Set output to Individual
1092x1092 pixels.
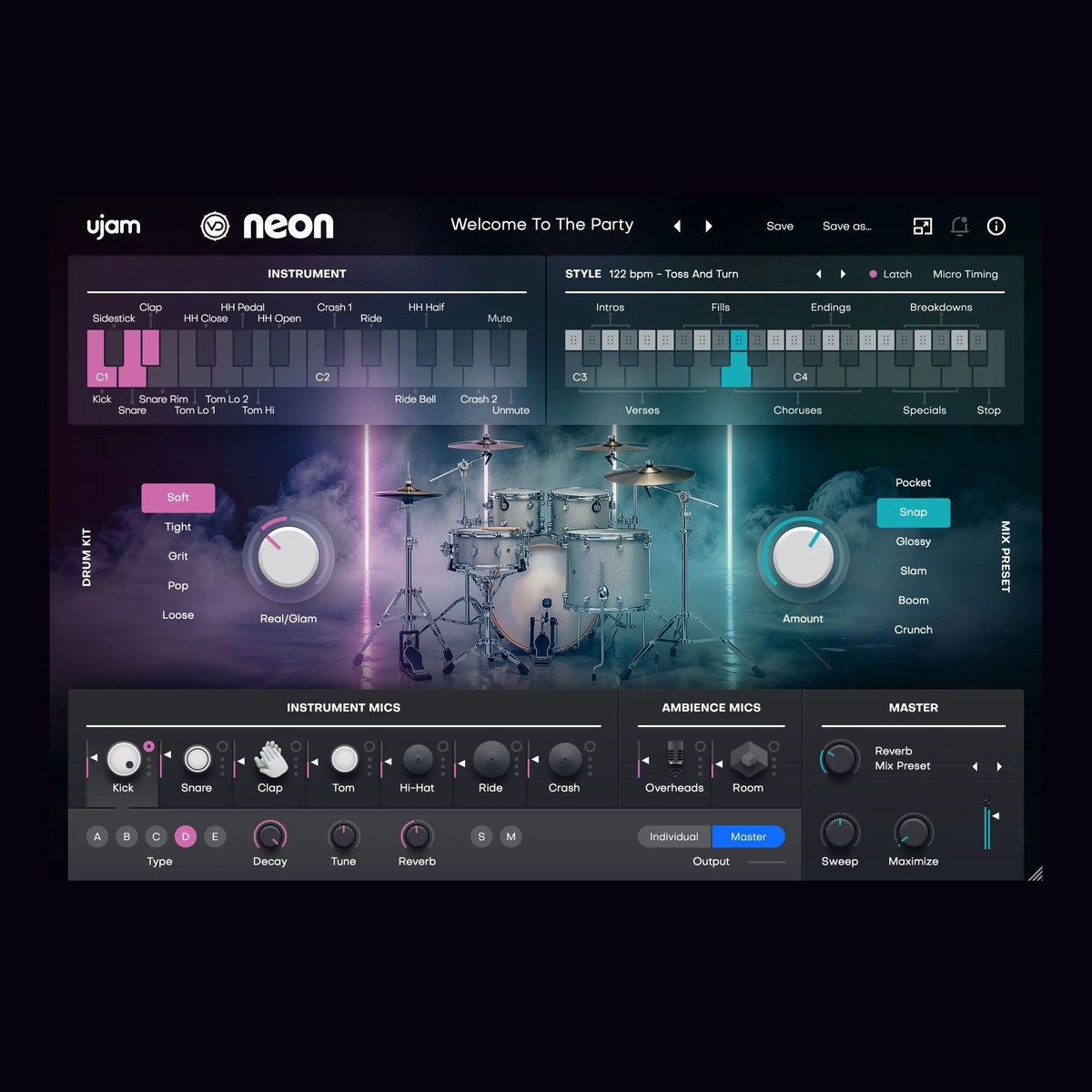coord(674,836)
